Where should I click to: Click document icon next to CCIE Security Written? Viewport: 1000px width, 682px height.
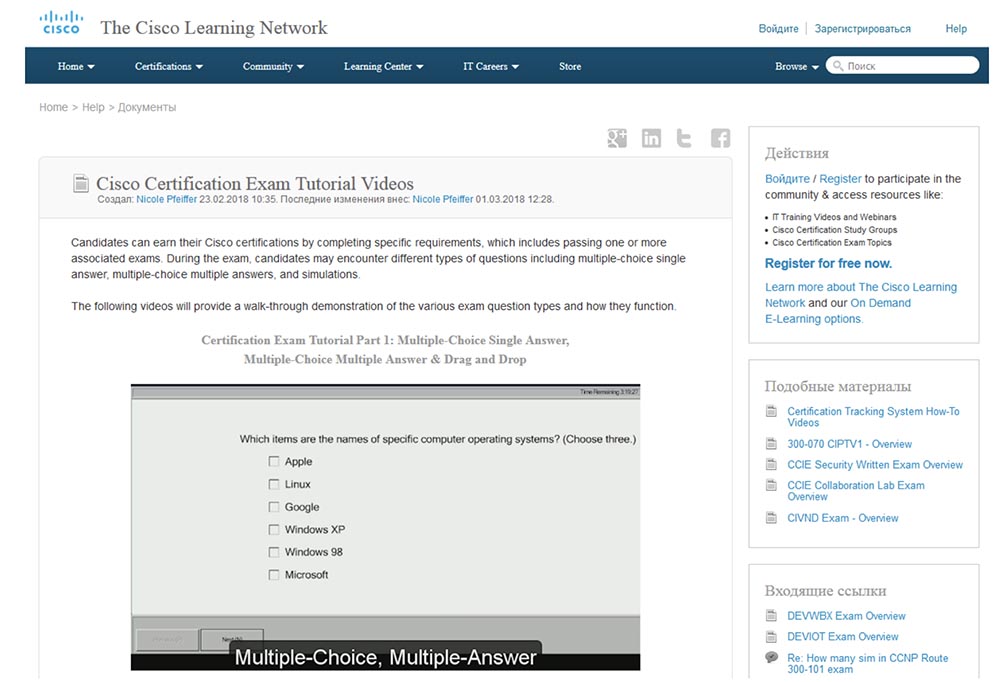point(771,464)
